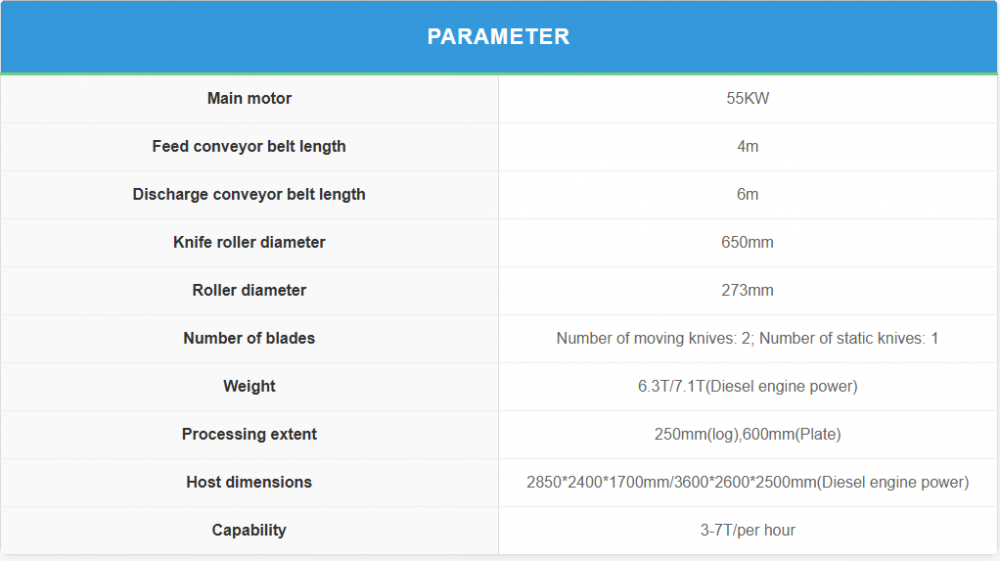Click the 3-7T/per hour capability value
Screen dimensions: 1000x561
point(747,530)
